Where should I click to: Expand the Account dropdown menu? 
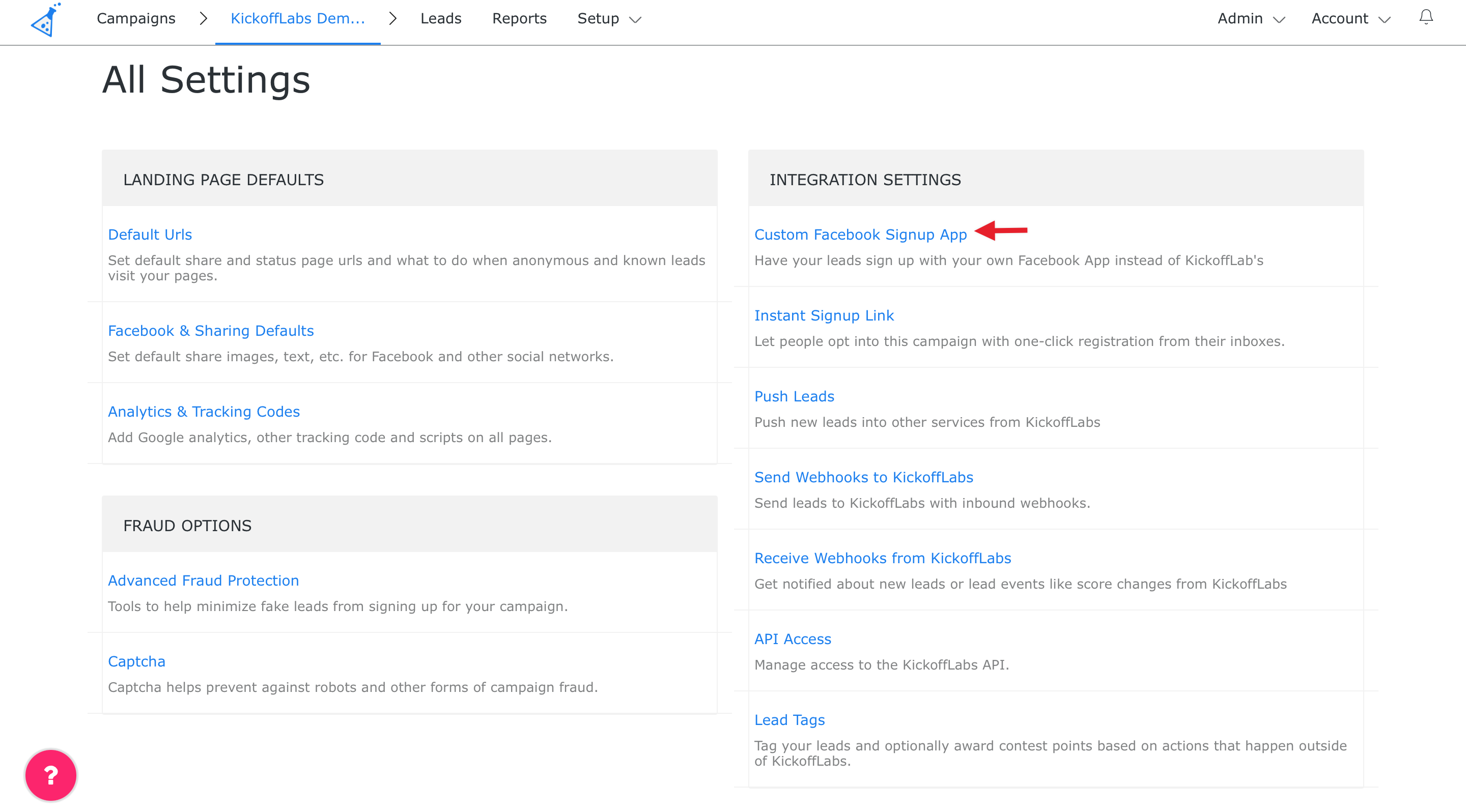pyautogui.click(x=1350, y=19)
